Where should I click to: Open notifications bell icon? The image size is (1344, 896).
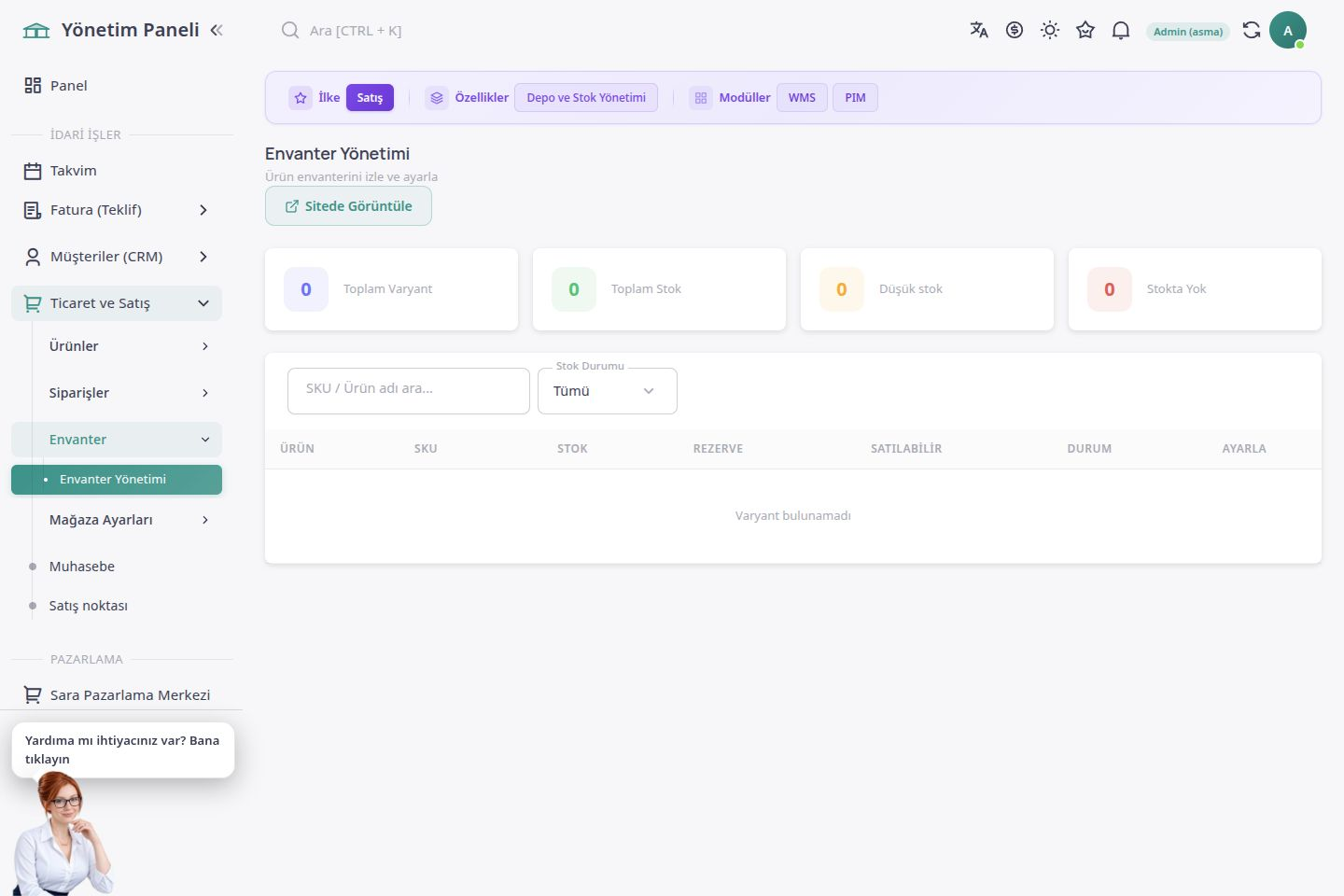(x=1121, y=30)
